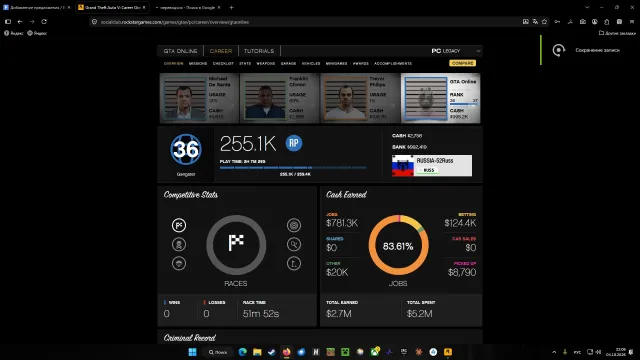Screen dimensions: 640x360
Task: Open browser main menu hamburger icon
Action: point(632,22)
